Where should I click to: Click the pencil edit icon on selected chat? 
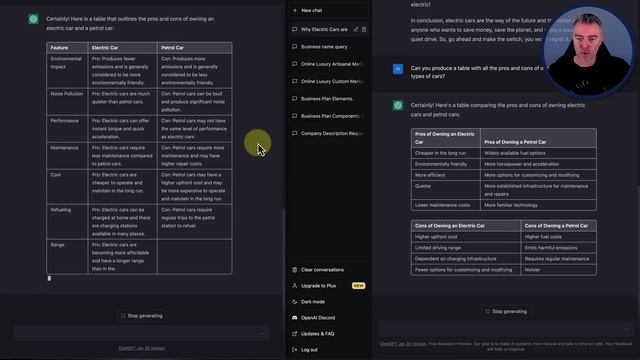[356, 29]
